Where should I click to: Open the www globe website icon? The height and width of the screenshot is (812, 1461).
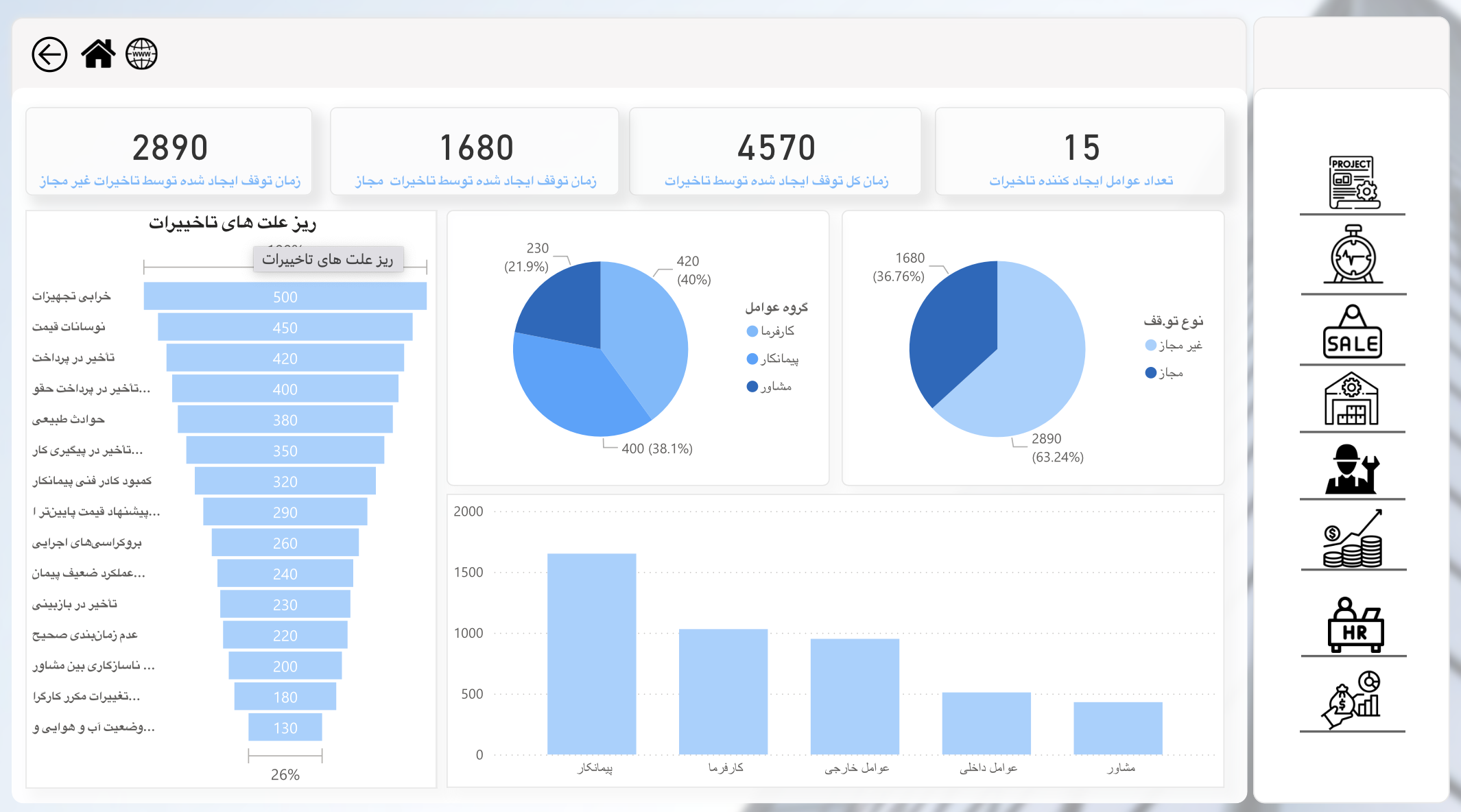[x=141, y=54]
